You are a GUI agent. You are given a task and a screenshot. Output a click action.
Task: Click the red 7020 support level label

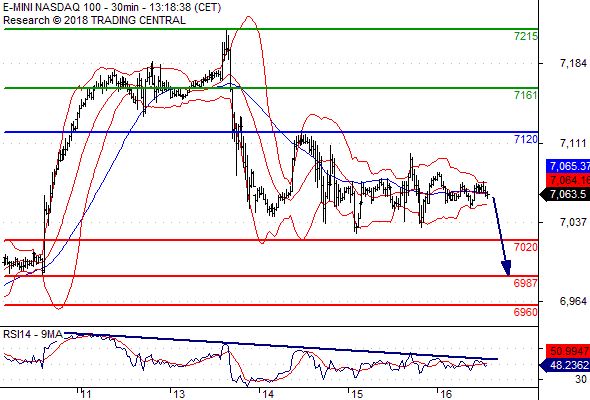tap(526, 247)
